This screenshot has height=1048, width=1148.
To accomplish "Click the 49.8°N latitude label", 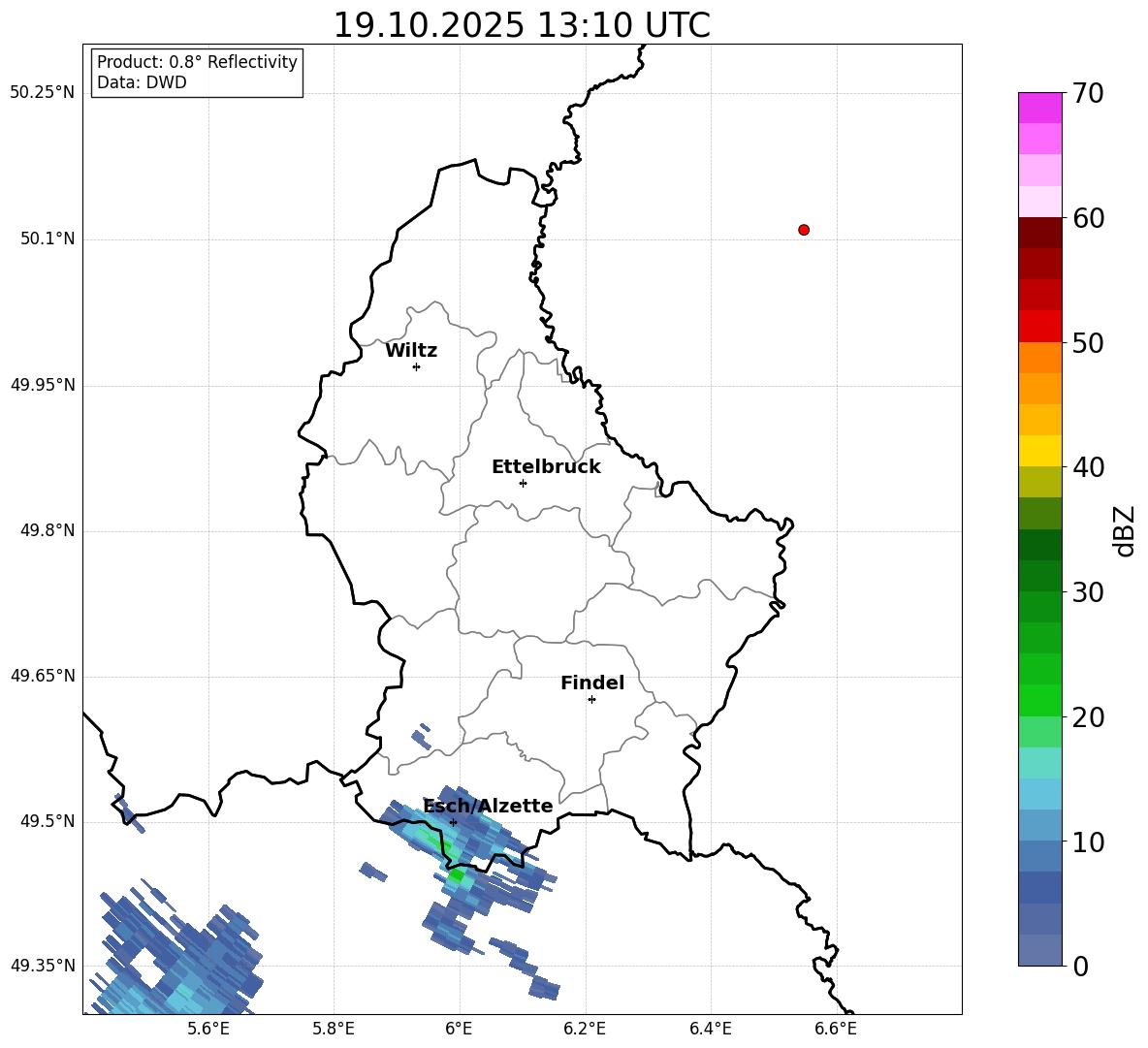I will click(48, 530).
